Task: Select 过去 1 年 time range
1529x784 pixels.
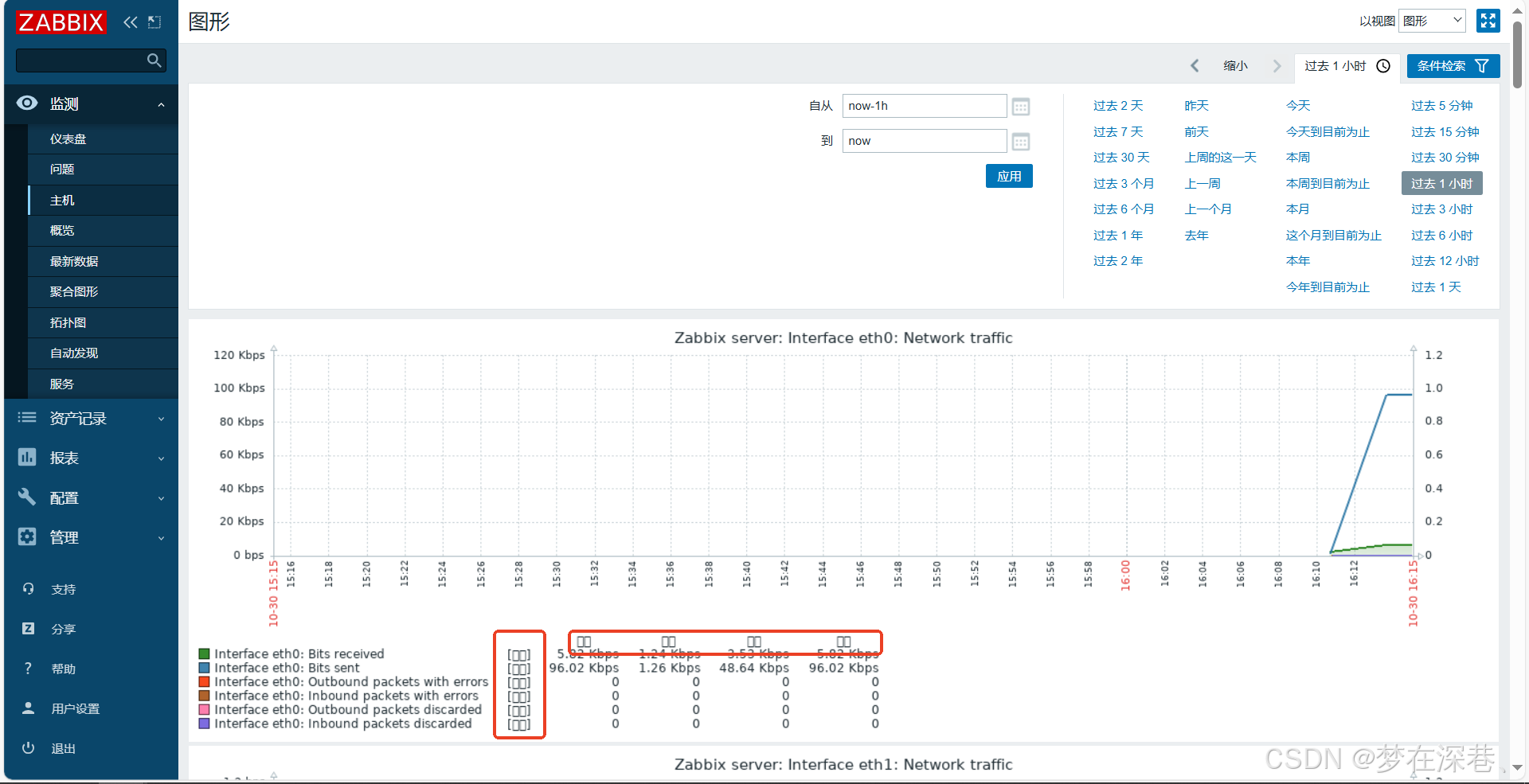Action: (1118, 236)
